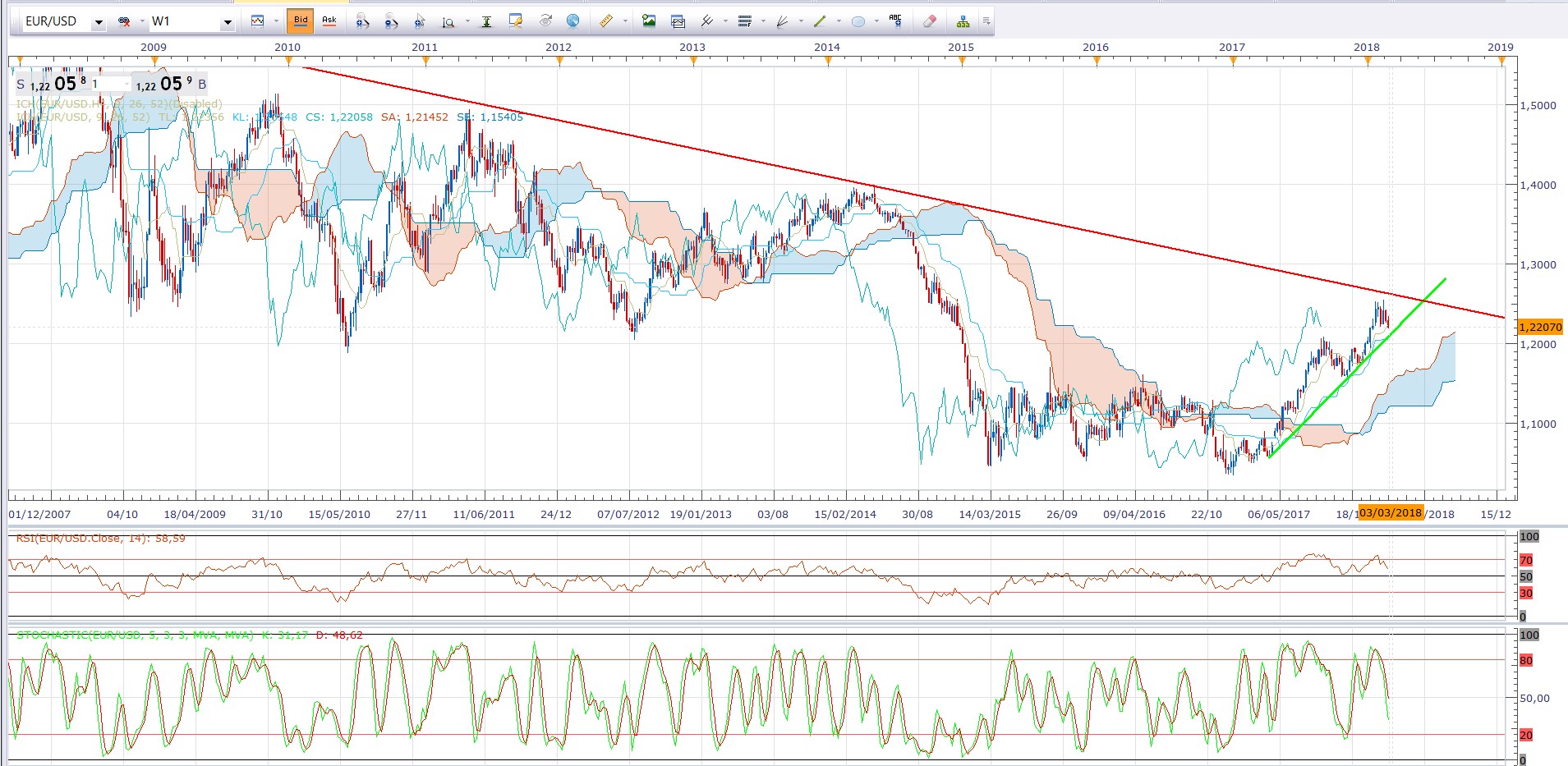Click the zoom in magnifier icon
The height and width of the screenshot is (766, 1568).
pyautogui.click(x=362, y=21)
